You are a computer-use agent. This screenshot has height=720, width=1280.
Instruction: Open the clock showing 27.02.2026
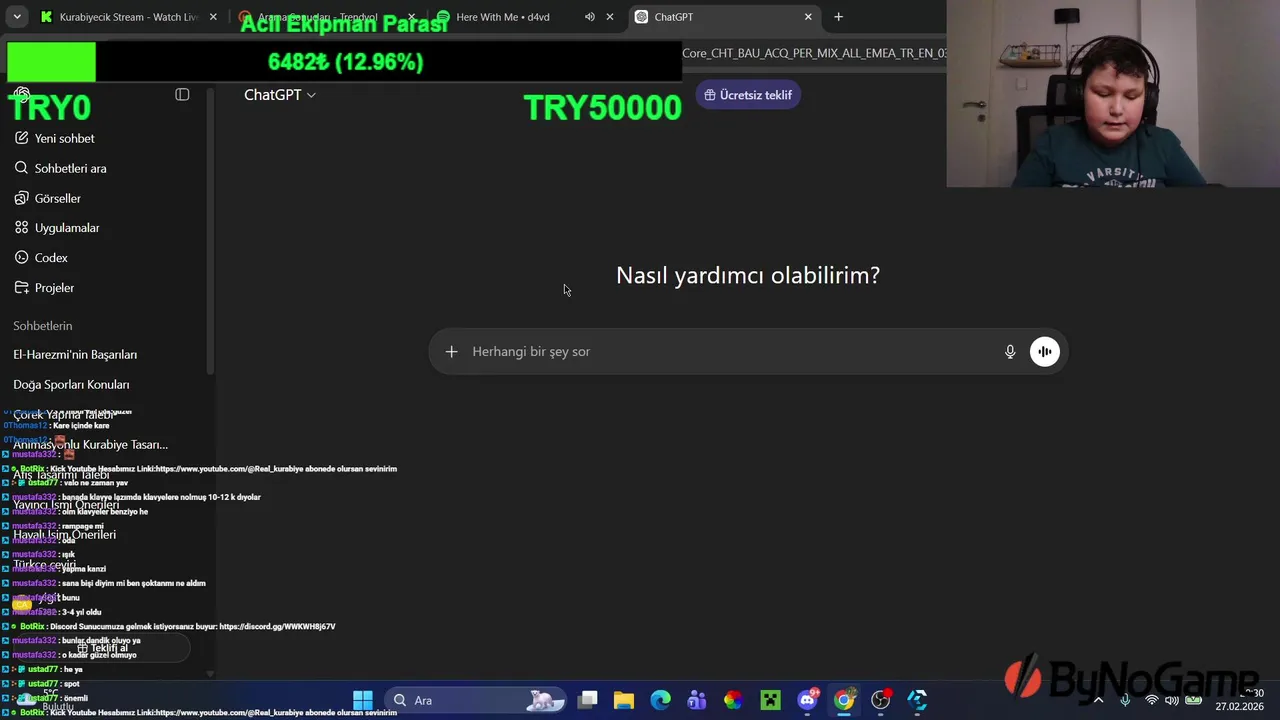coord(1239,700)
